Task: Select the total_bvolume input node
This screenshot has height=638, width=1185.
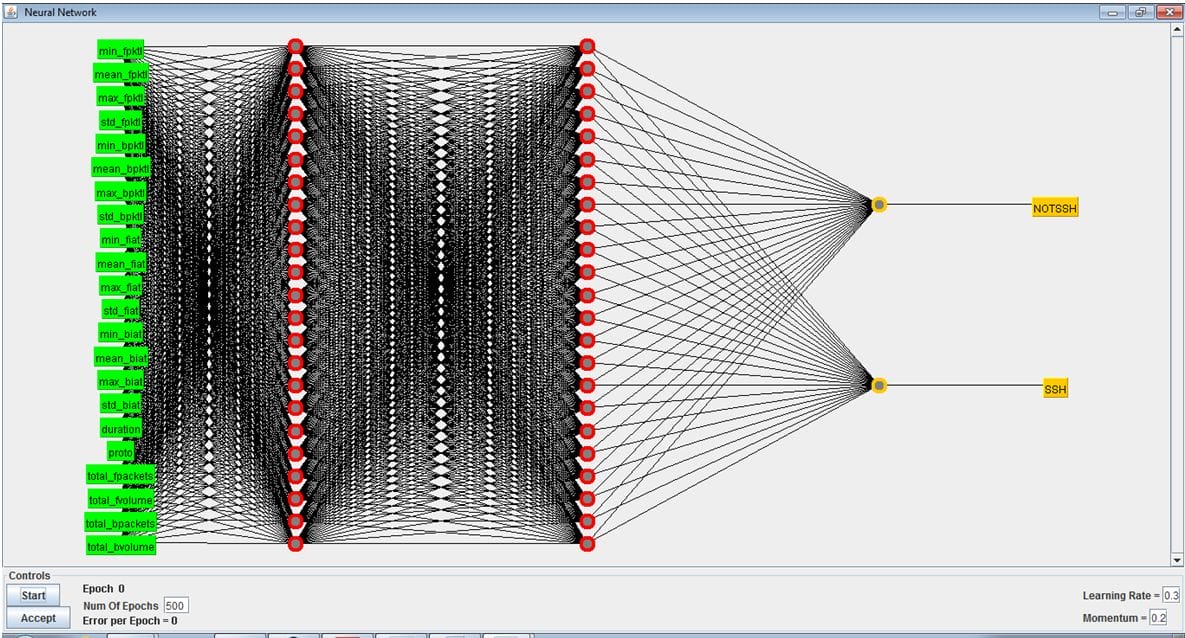Action: coord(121,547)
